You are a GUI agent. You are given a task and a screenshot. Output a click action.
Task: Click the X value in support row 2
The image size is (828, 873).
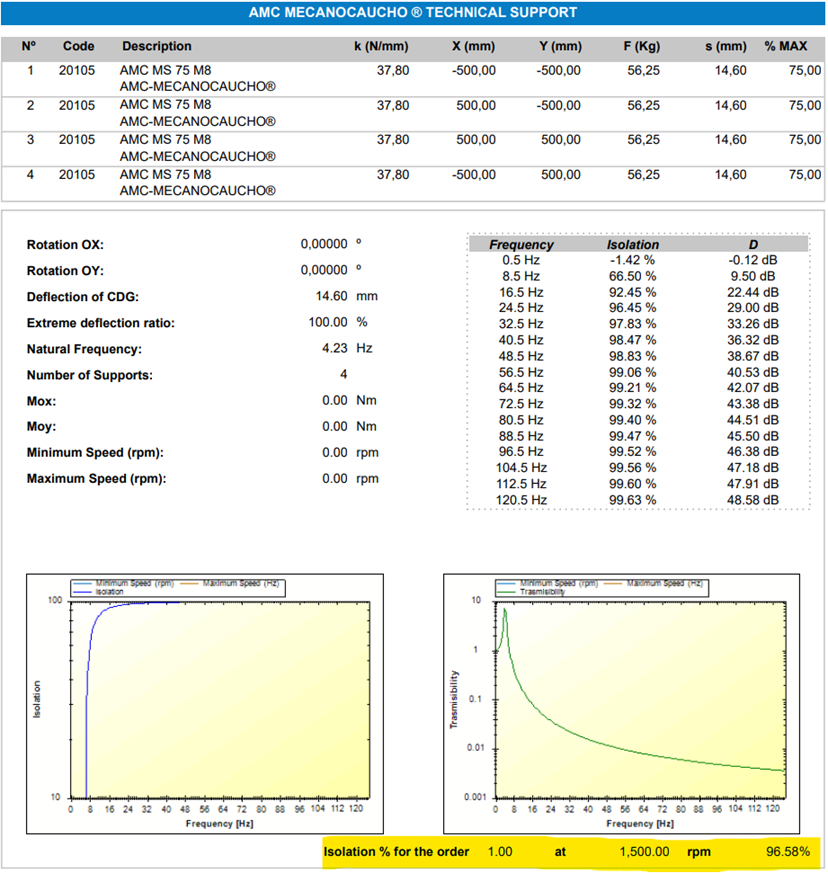tap(476, 105)
